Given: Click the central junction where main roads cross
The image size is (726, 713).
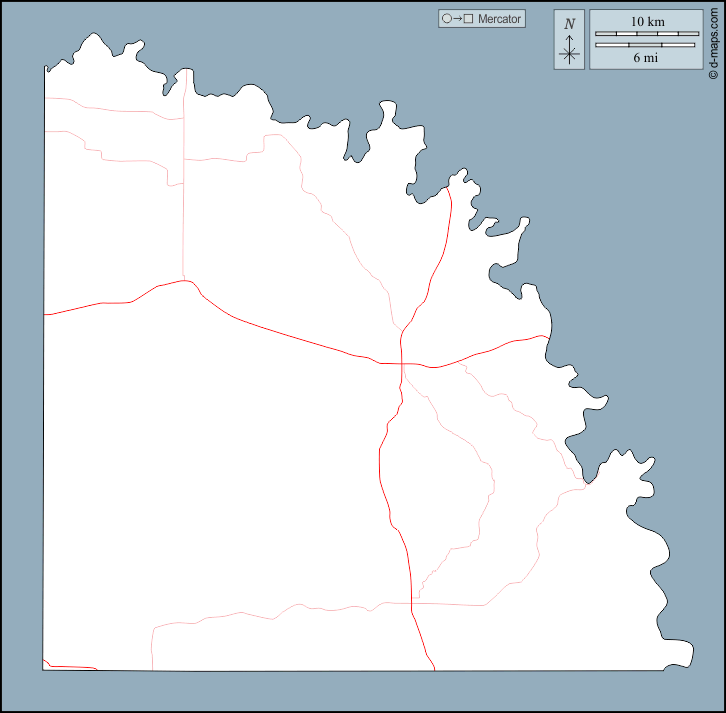Looking at the screenshot, I should pyautogui.click(x=401, y=364).
